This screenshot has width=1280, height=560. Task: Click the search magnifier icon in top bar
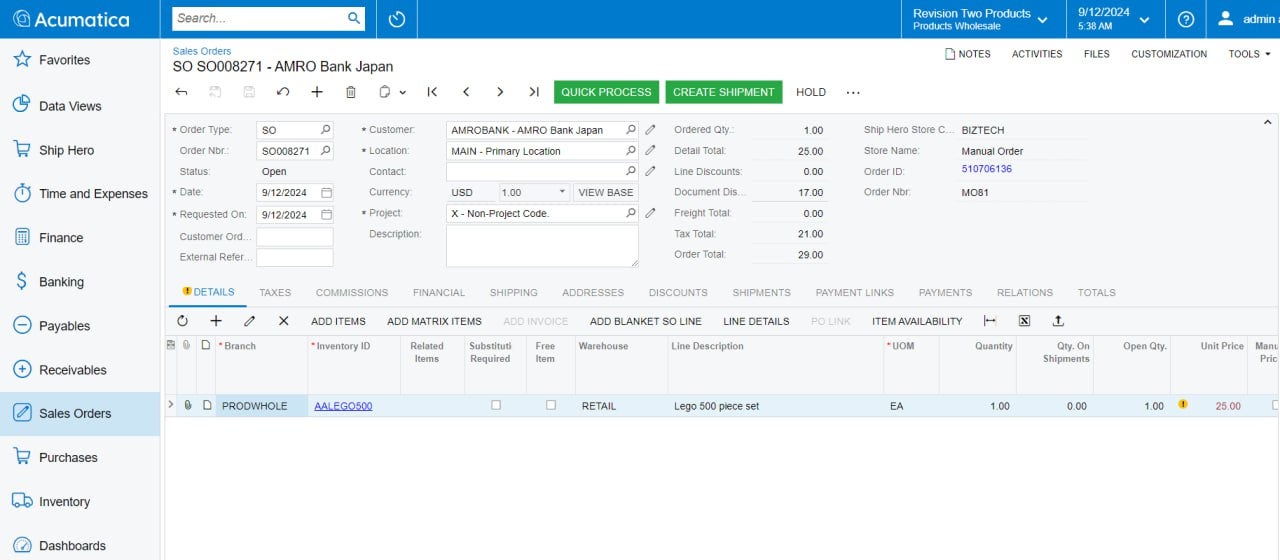tap(354, 18)
